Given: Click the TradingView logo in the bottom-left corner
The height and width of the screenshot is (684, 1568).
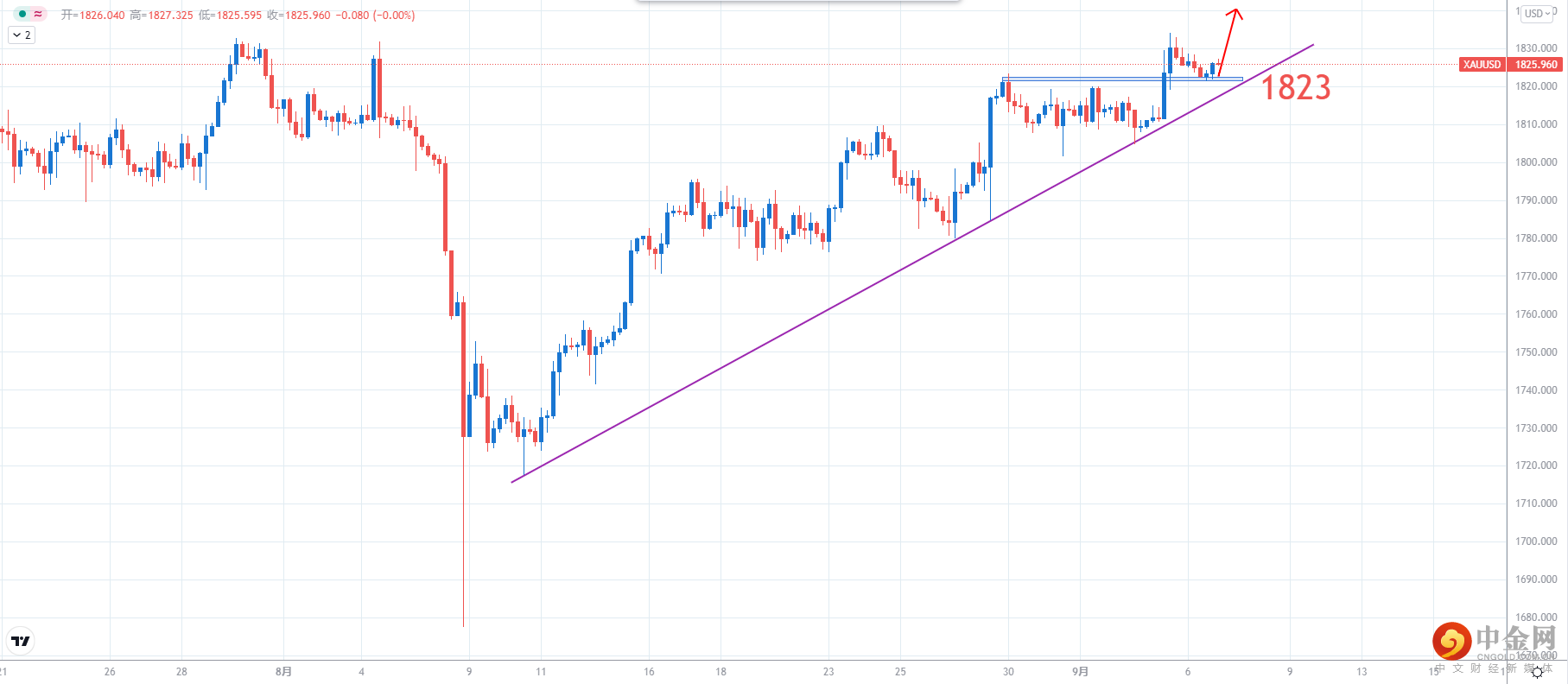Looking at the screenshot, I should [20, 642].
